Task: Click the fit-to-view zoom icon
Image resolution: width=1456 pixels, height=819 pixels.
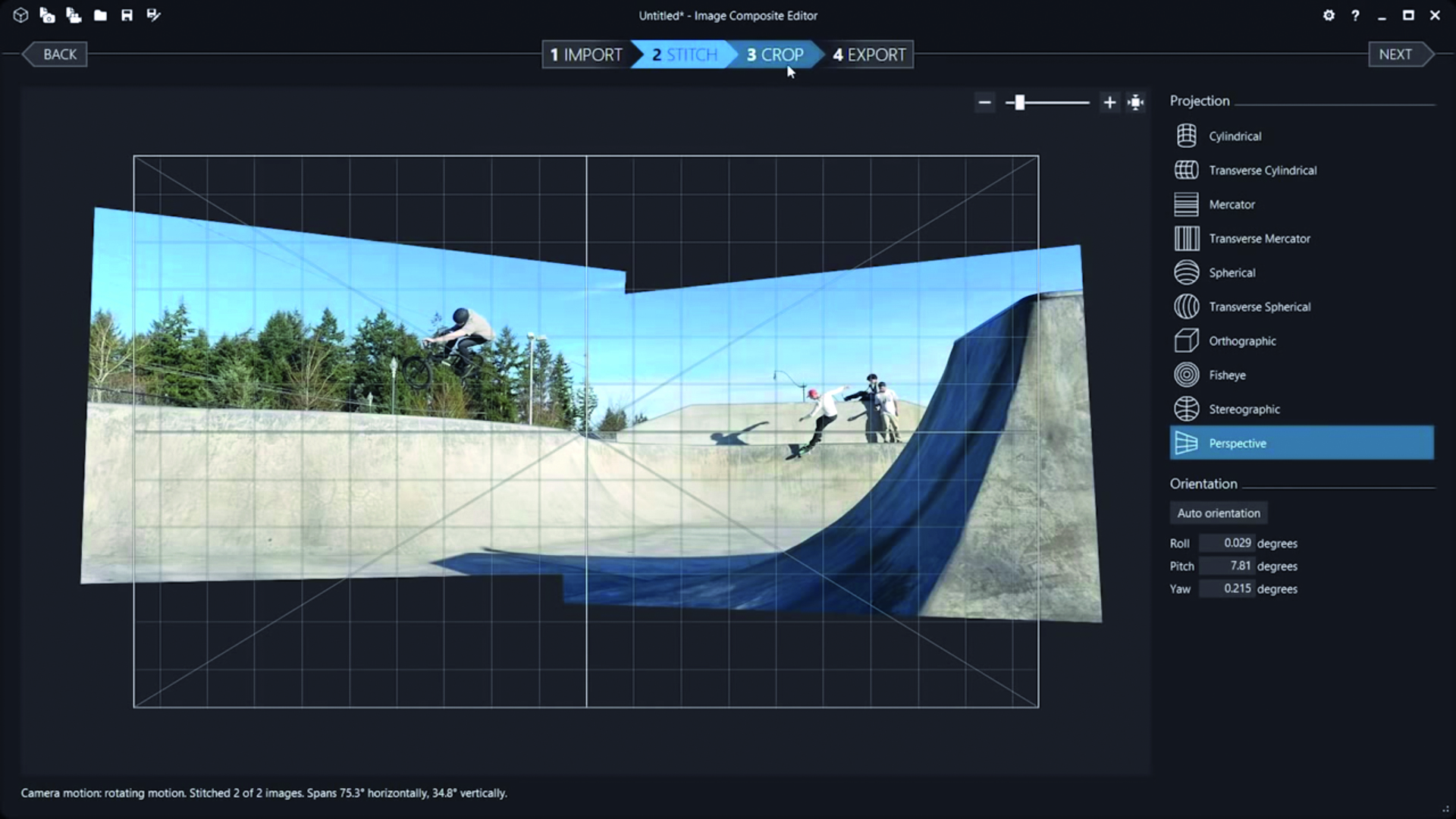Action: click(x=1135, y=102)
